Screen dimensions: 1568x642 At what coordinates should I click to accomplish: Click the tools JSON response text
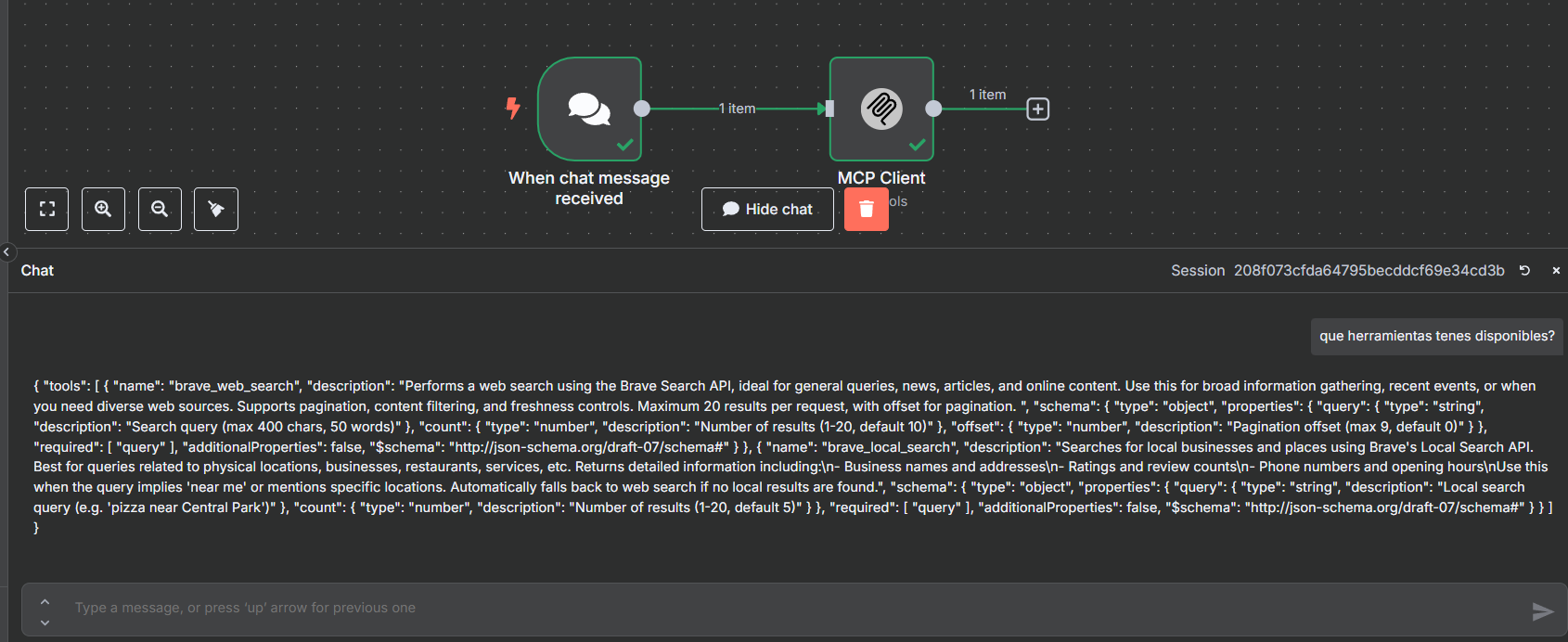pyautogui.click(x=793, y=456)
